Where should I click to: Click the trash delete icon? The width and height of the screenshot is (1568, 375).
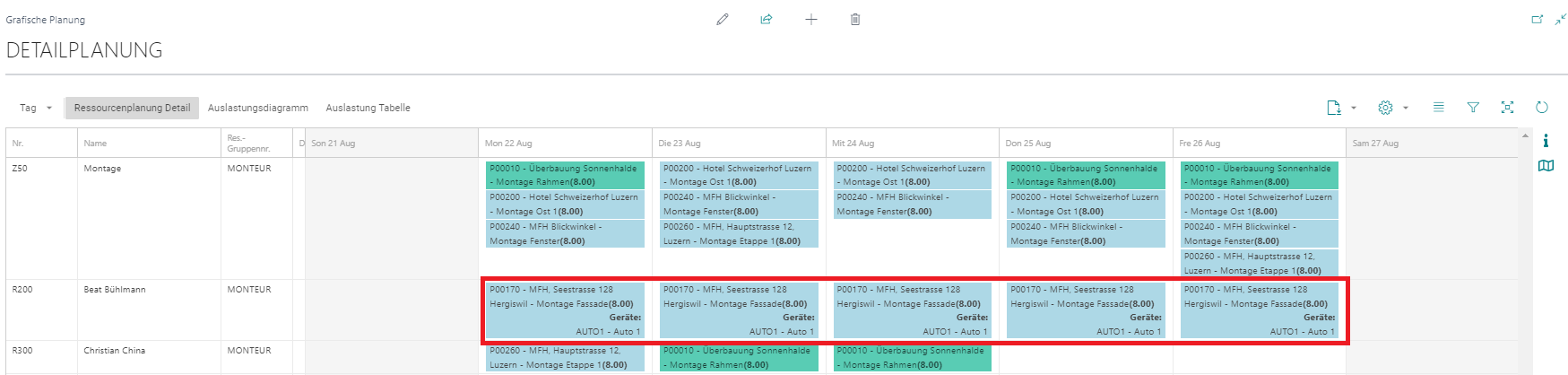click(x=855, y=20)
